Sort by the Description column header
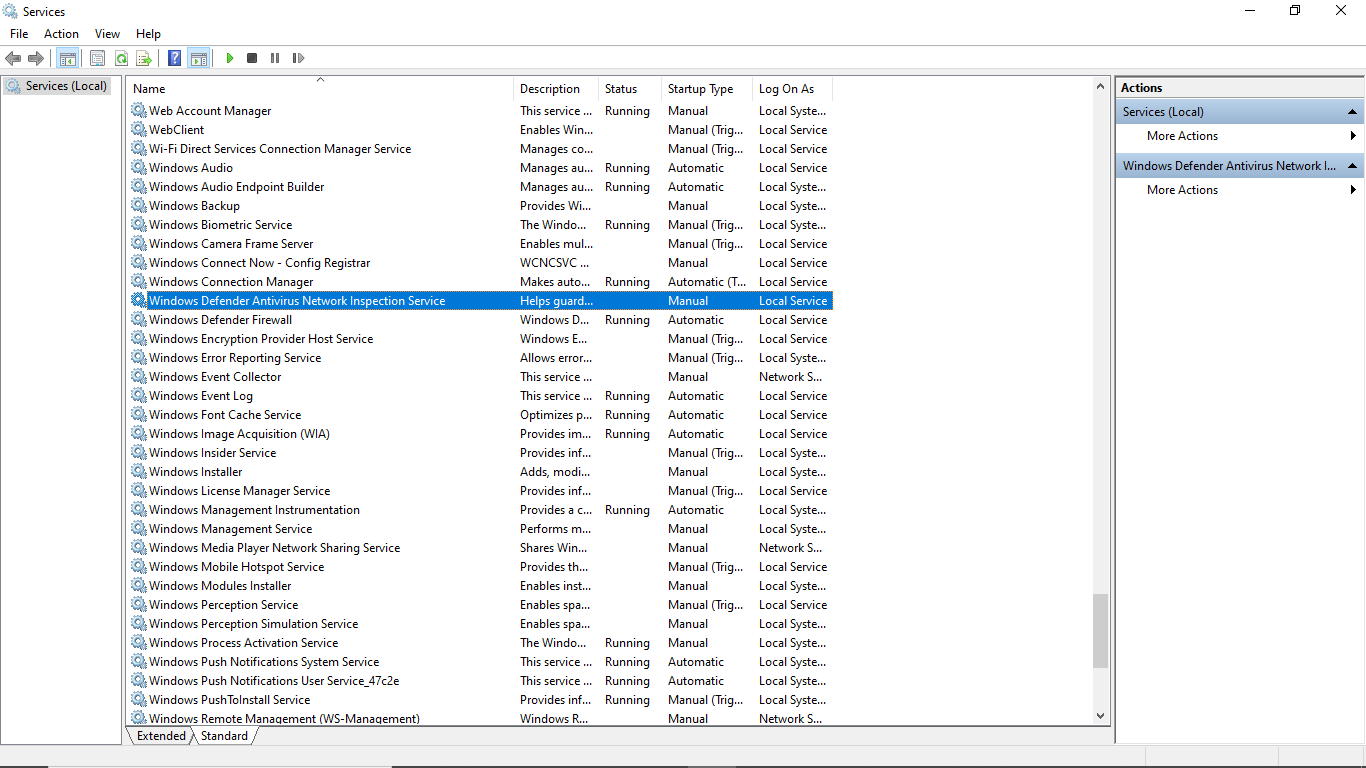 (556, 89)
